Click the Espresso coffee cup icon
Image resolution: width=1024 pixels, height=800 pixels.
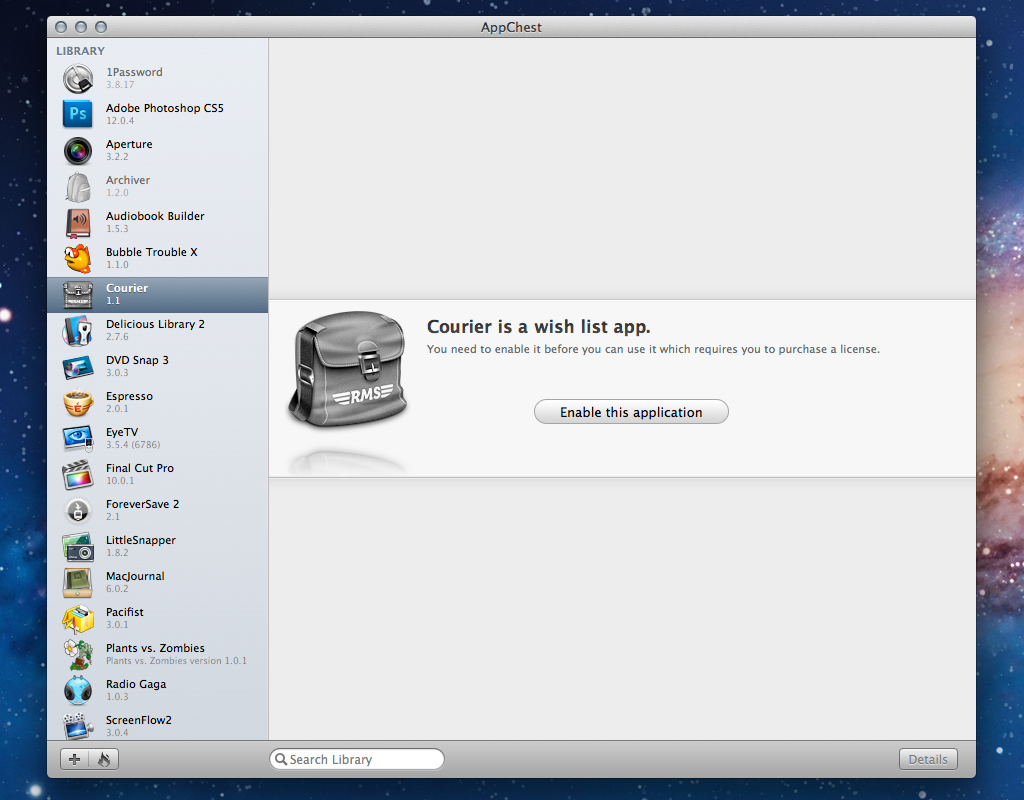78,403
